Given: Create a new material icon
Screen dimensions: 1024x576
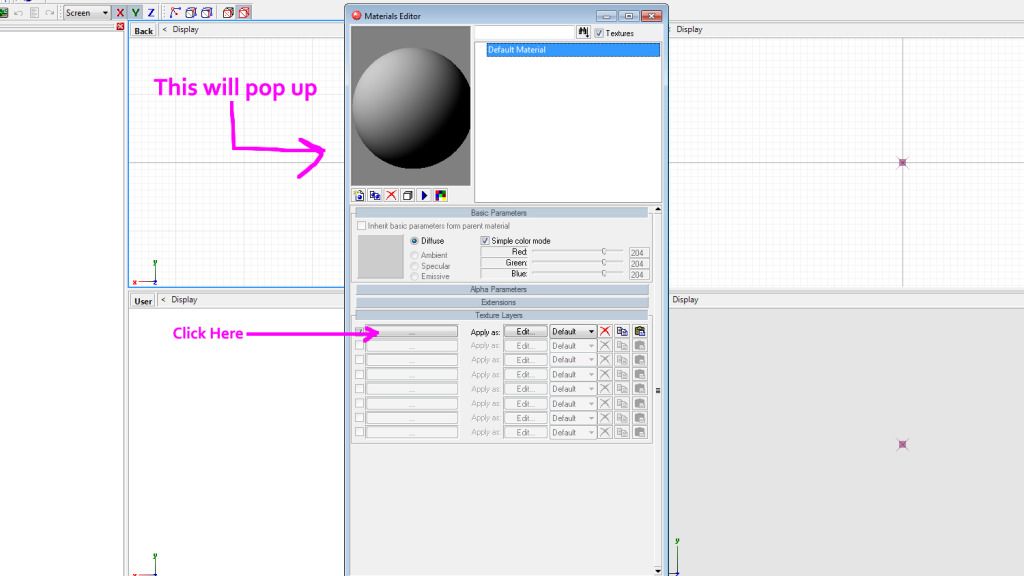Looking at the screenshot, I should 359,195.
